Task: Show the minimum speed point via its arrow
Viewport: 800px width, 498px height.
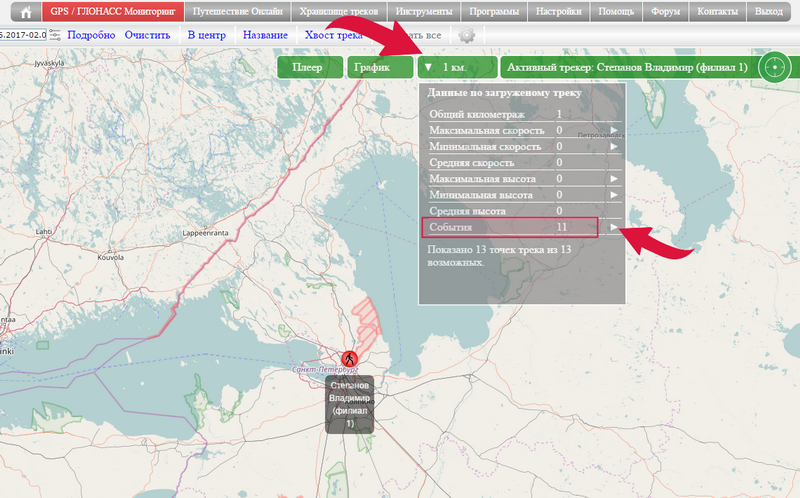Action: point(615,147)
